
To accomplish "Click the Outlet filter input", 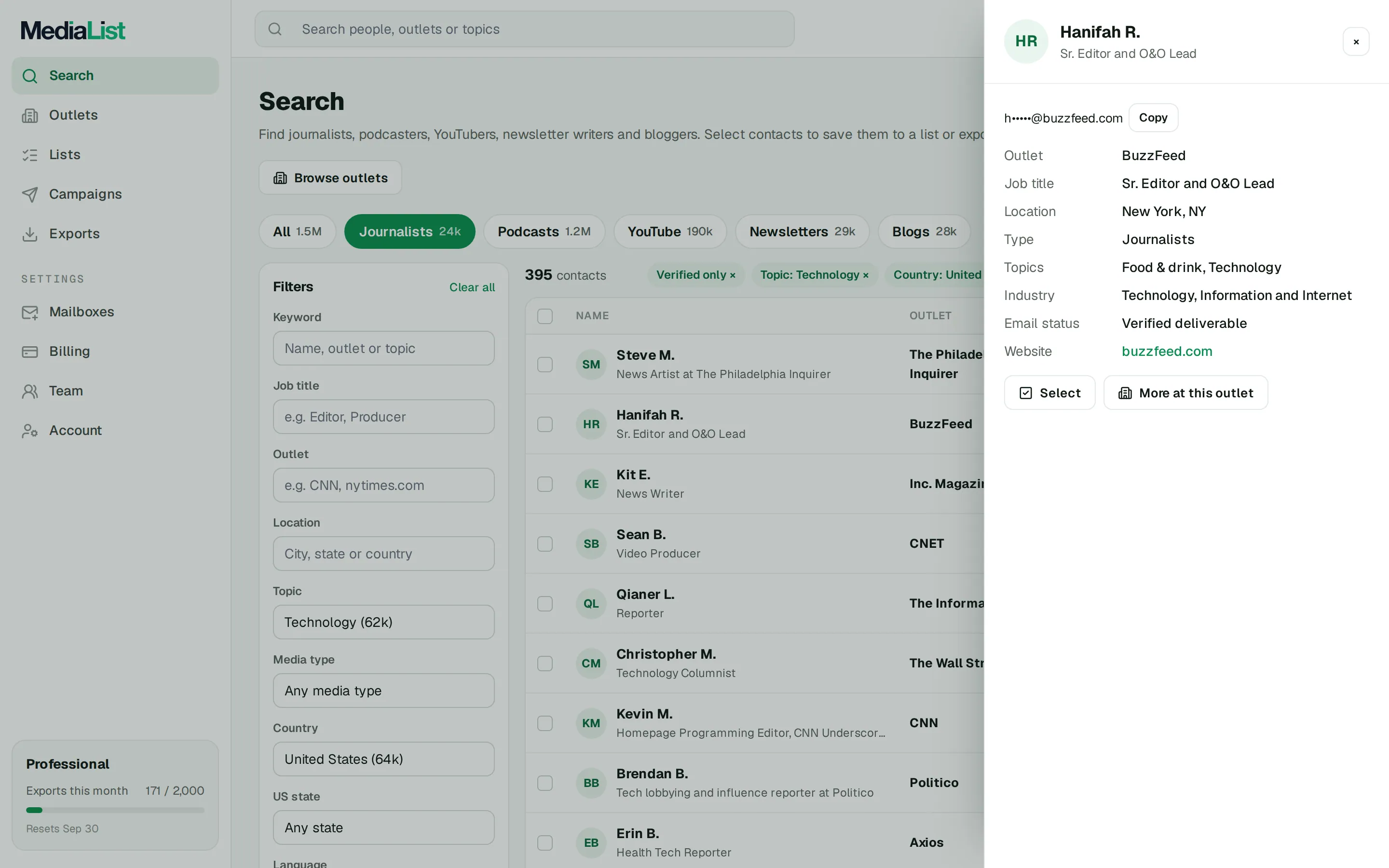I will 383,485.
